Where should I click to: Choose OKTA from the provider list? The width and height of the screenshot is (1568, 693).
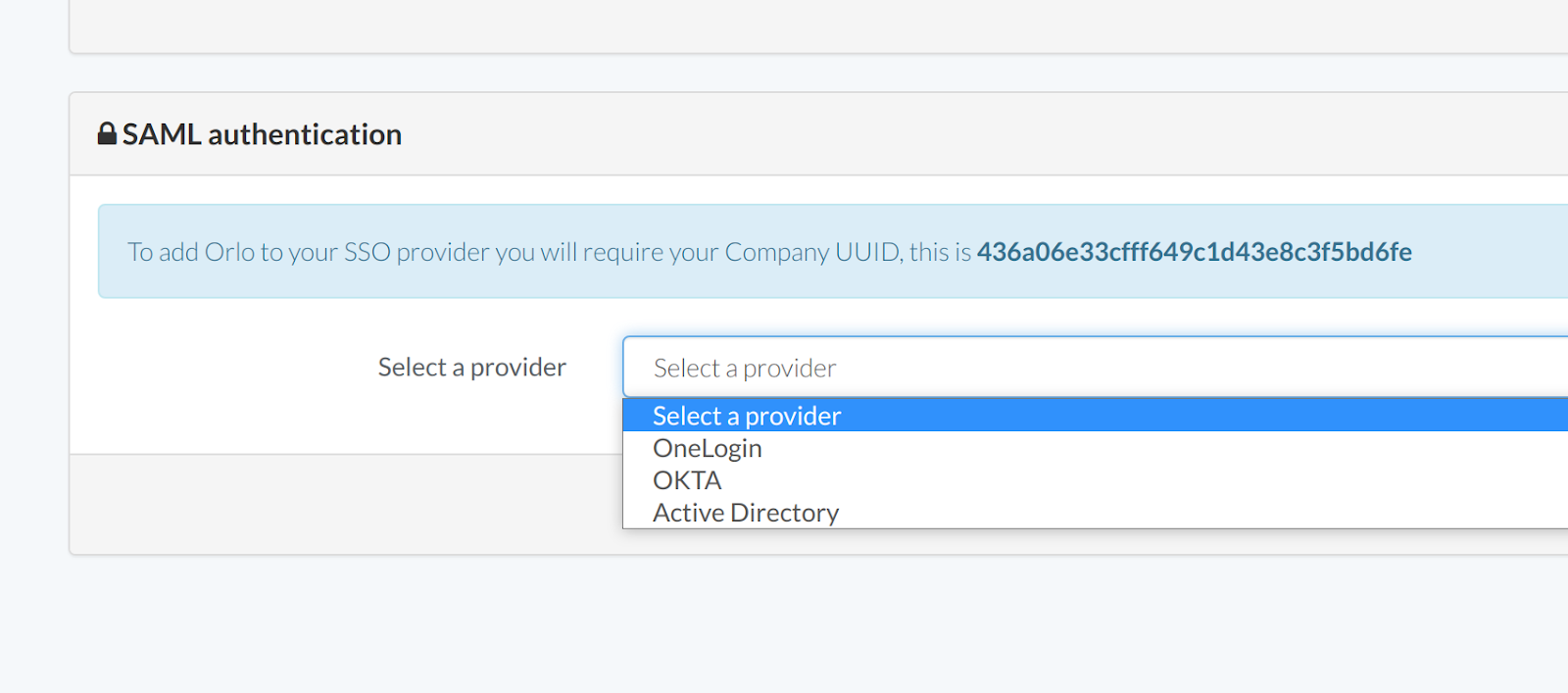(687, 480)
